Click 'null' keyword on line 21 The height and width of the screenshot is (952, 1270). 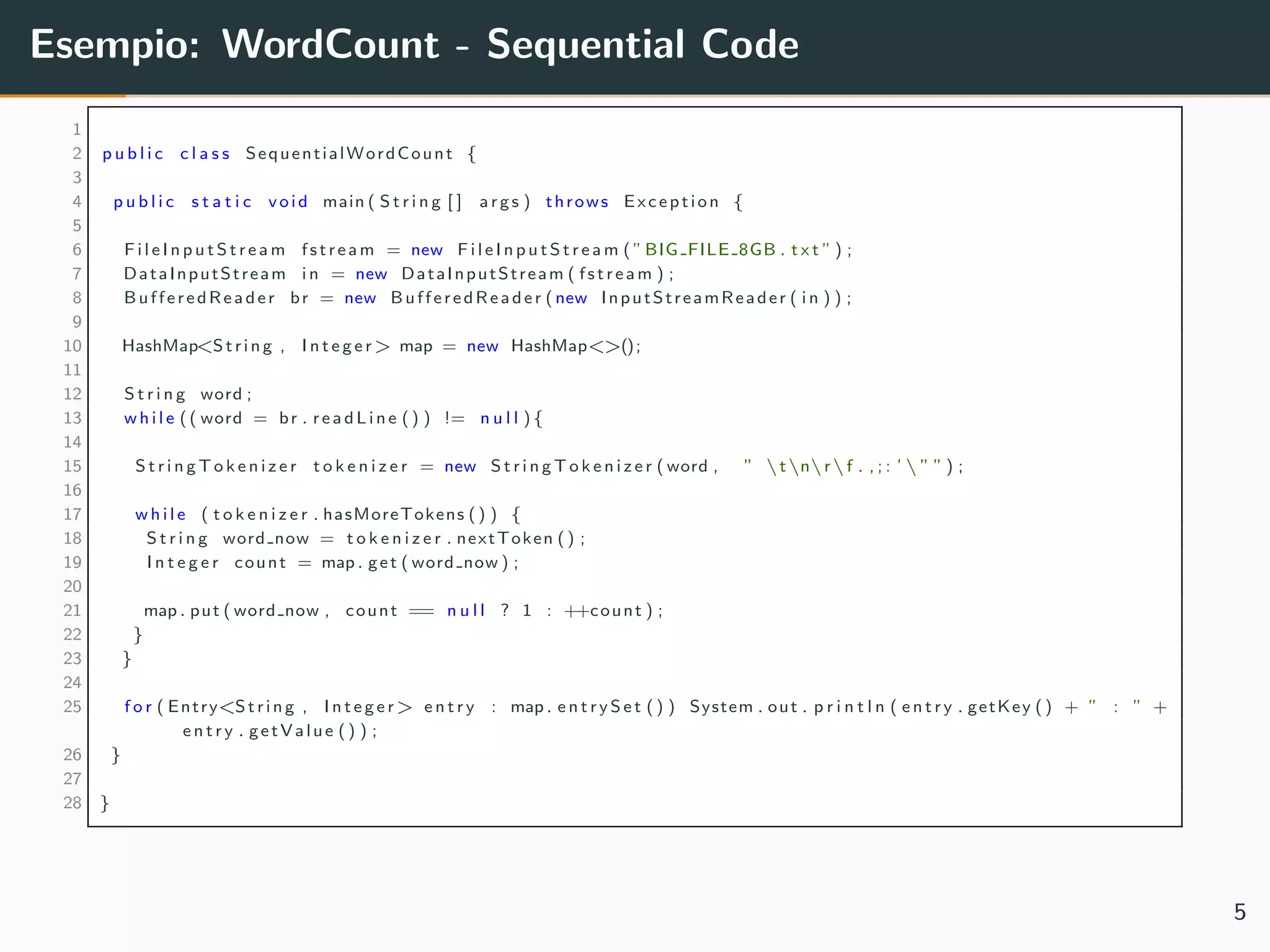(x=466, y=611)
